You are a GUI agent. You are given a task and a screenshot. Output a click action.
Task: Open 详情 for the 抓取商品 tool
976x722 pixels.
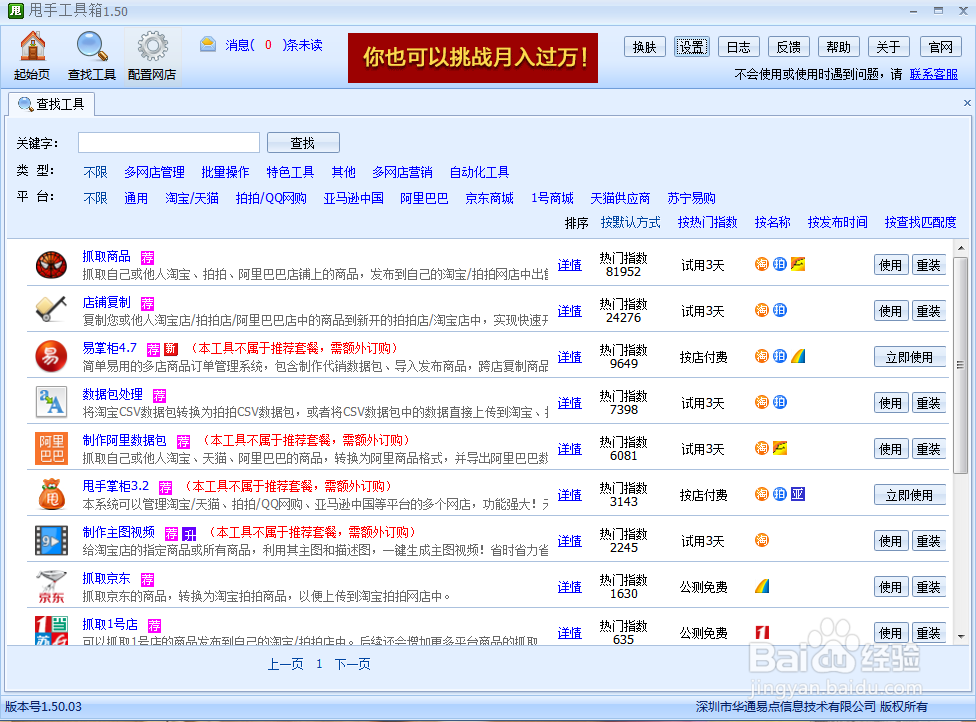[x=569, y=264]
